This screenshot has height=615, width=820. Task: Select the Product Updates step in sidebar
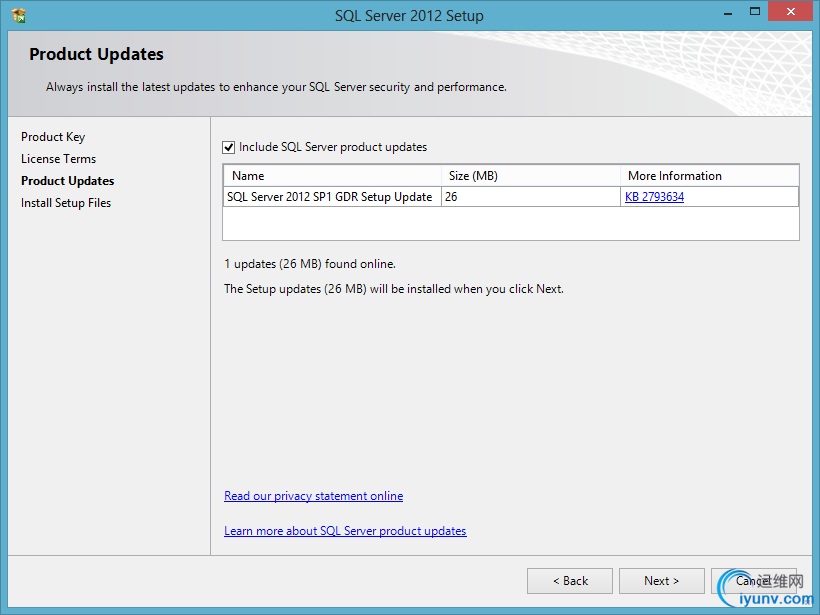(x=67, y=181)
